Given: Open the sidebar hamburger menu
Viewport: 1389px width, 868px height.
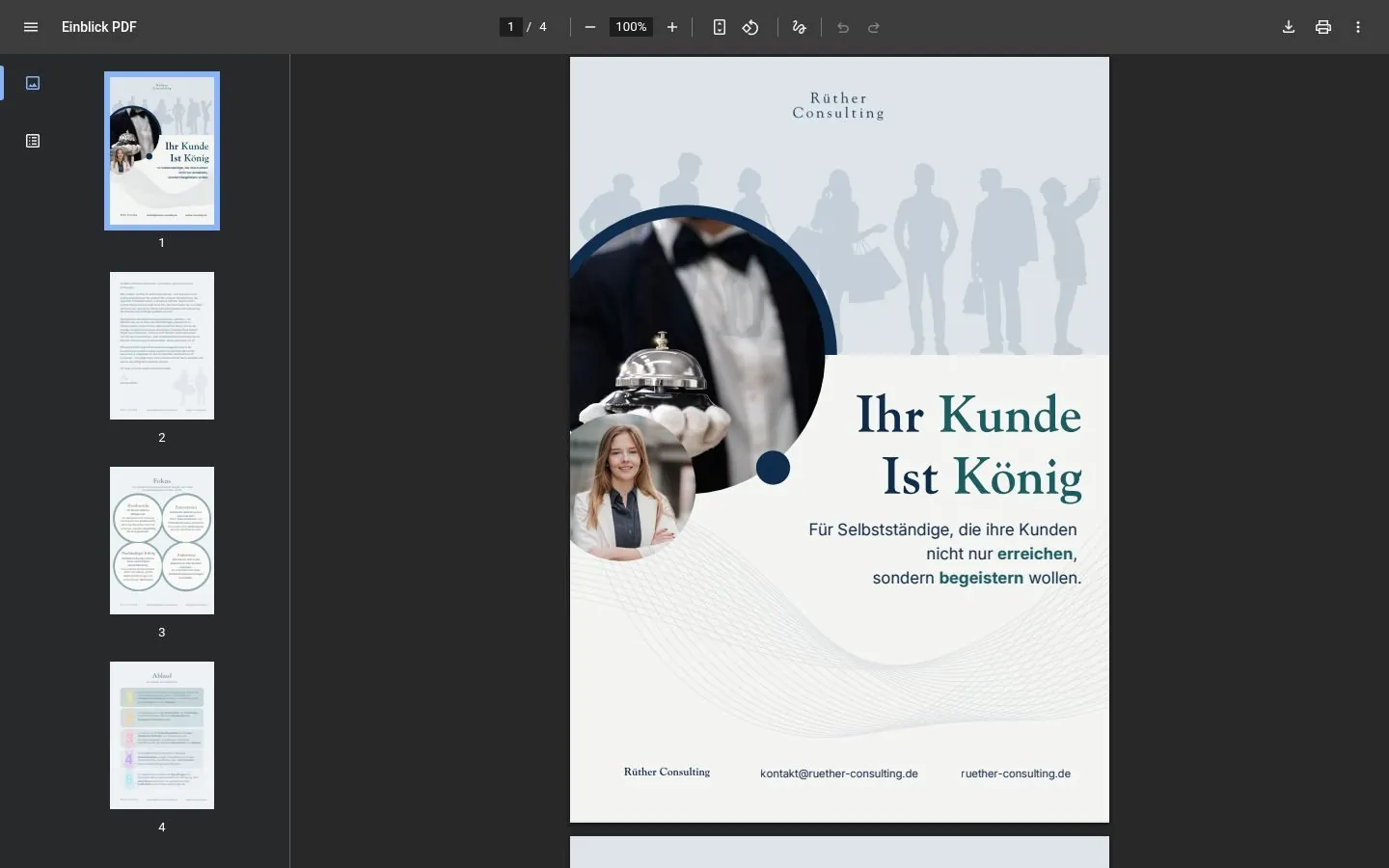Looking at the screenshot, I should (x=31, y=27).
